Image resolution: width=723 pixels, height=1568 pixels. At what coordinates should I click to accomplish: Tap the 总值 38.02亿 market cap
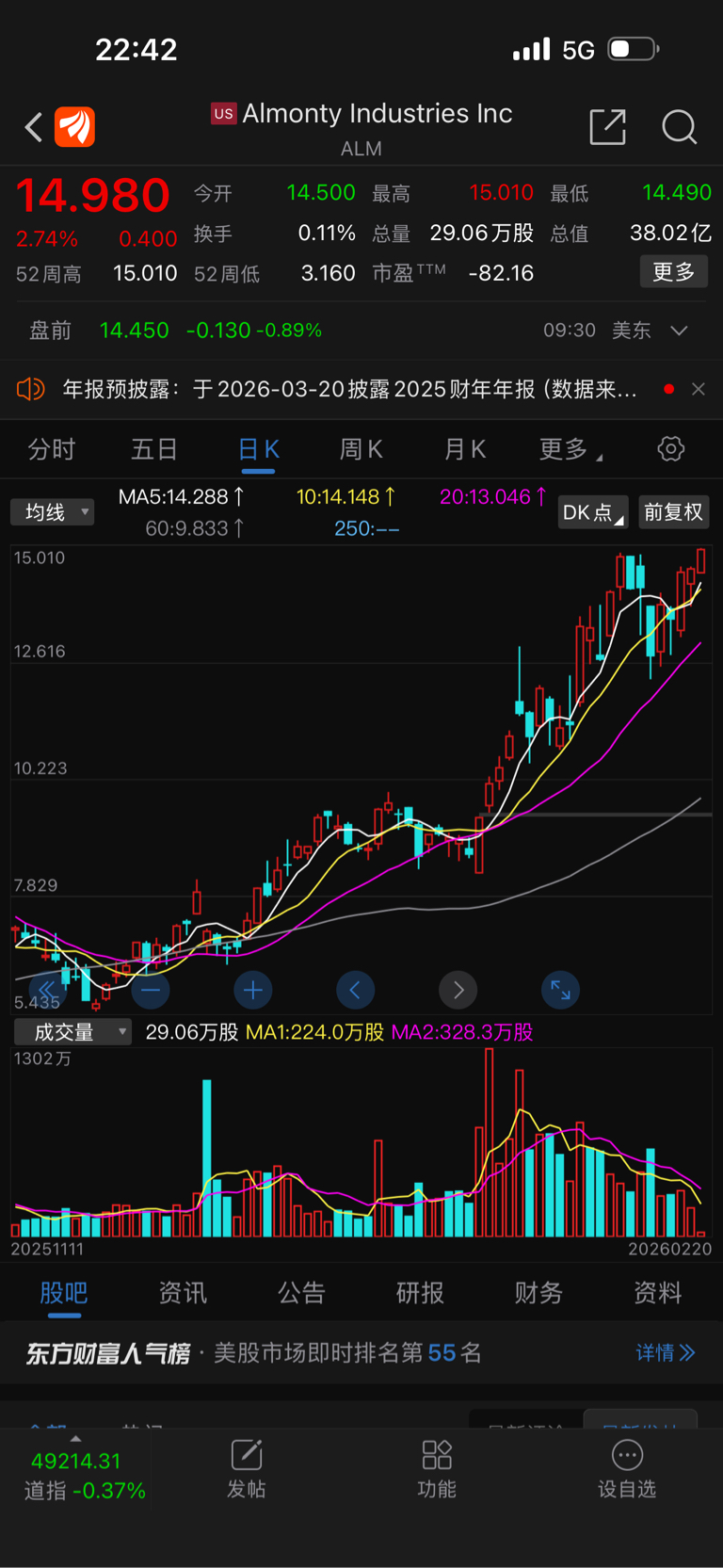tap(670, 233)
